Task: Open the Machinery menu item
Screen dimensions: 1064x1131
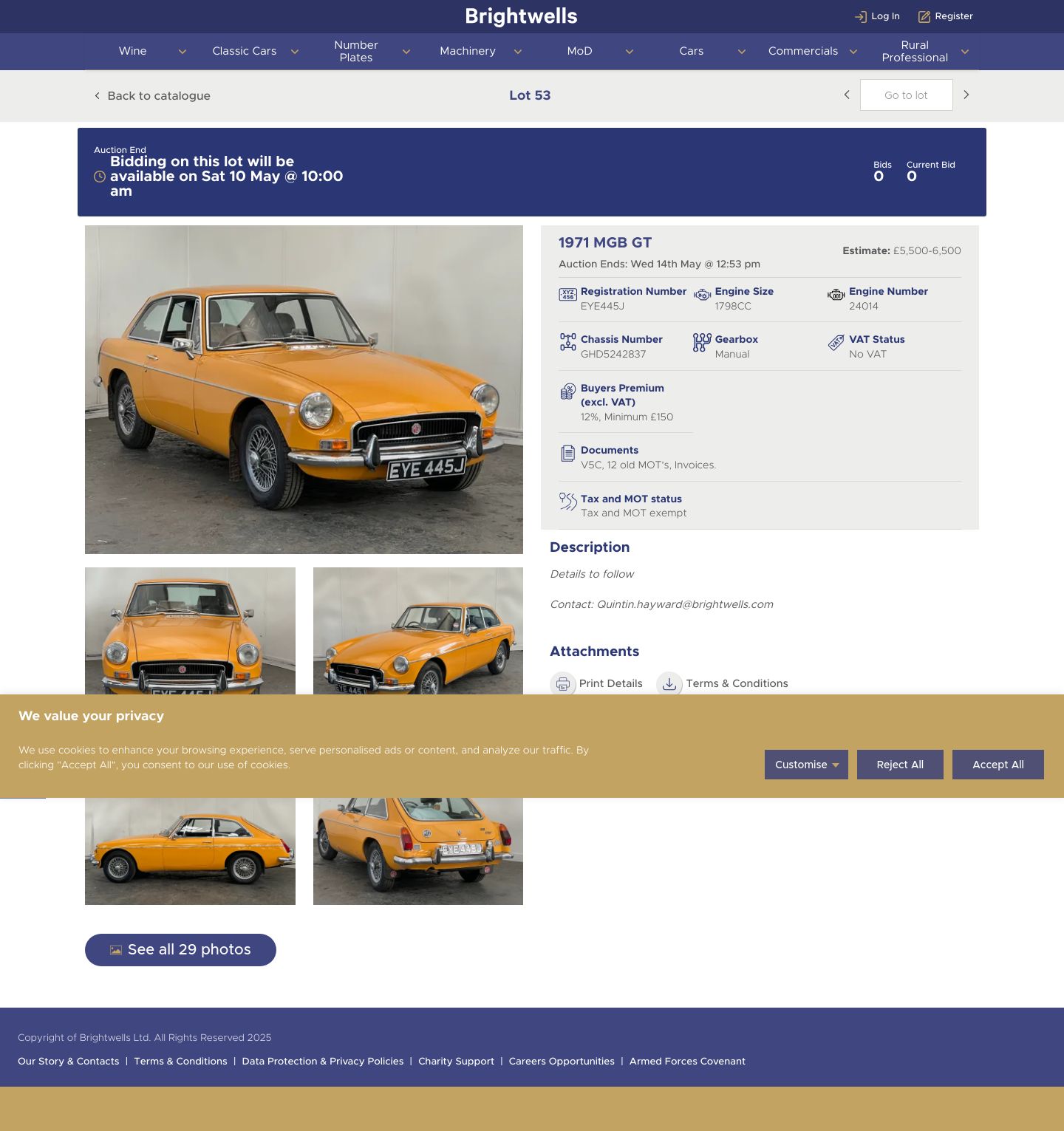Action: (x=468, y=51)
